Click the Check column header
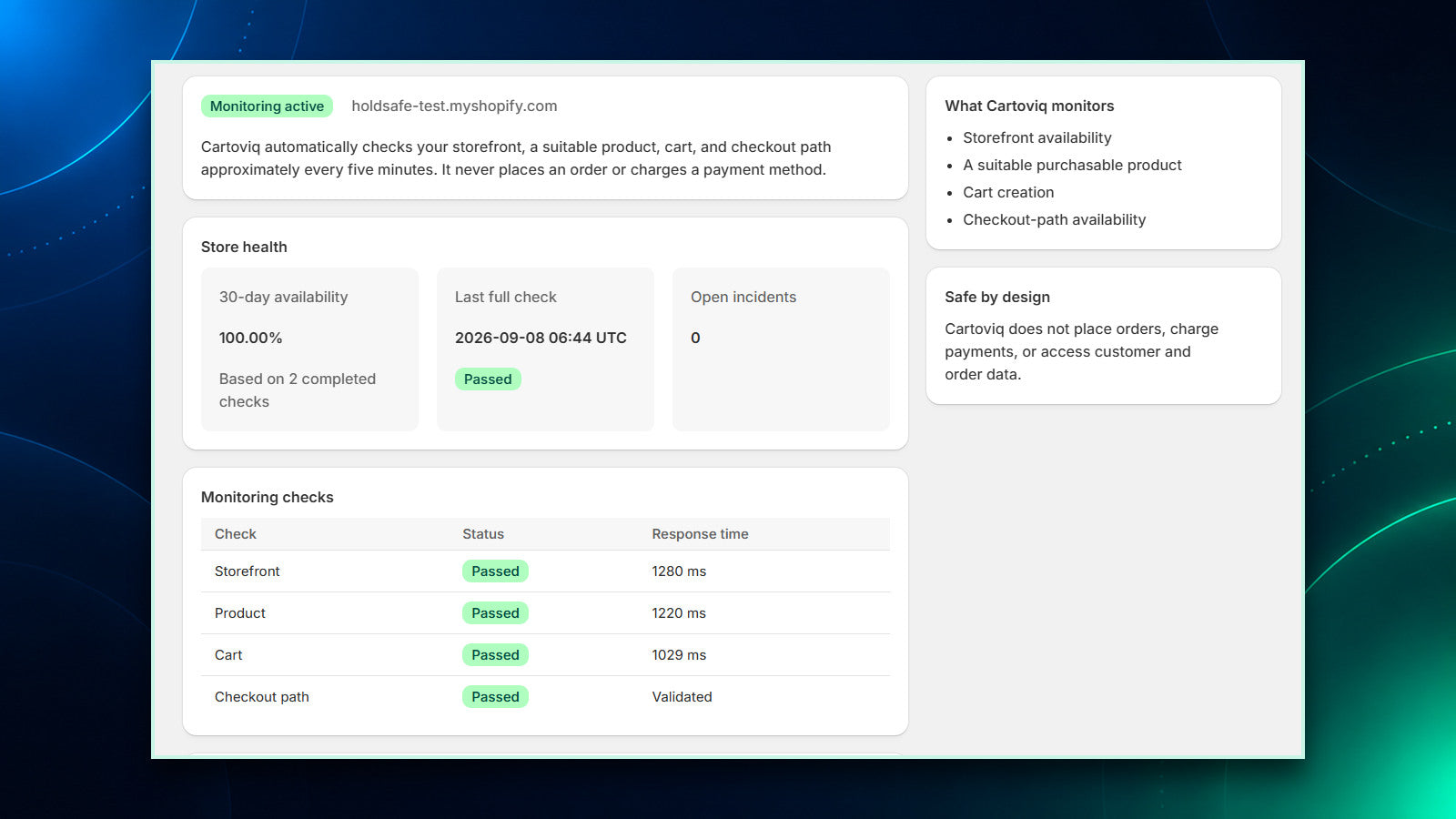This screenshot has height=819, width=1456. click(x=236, y=534)
